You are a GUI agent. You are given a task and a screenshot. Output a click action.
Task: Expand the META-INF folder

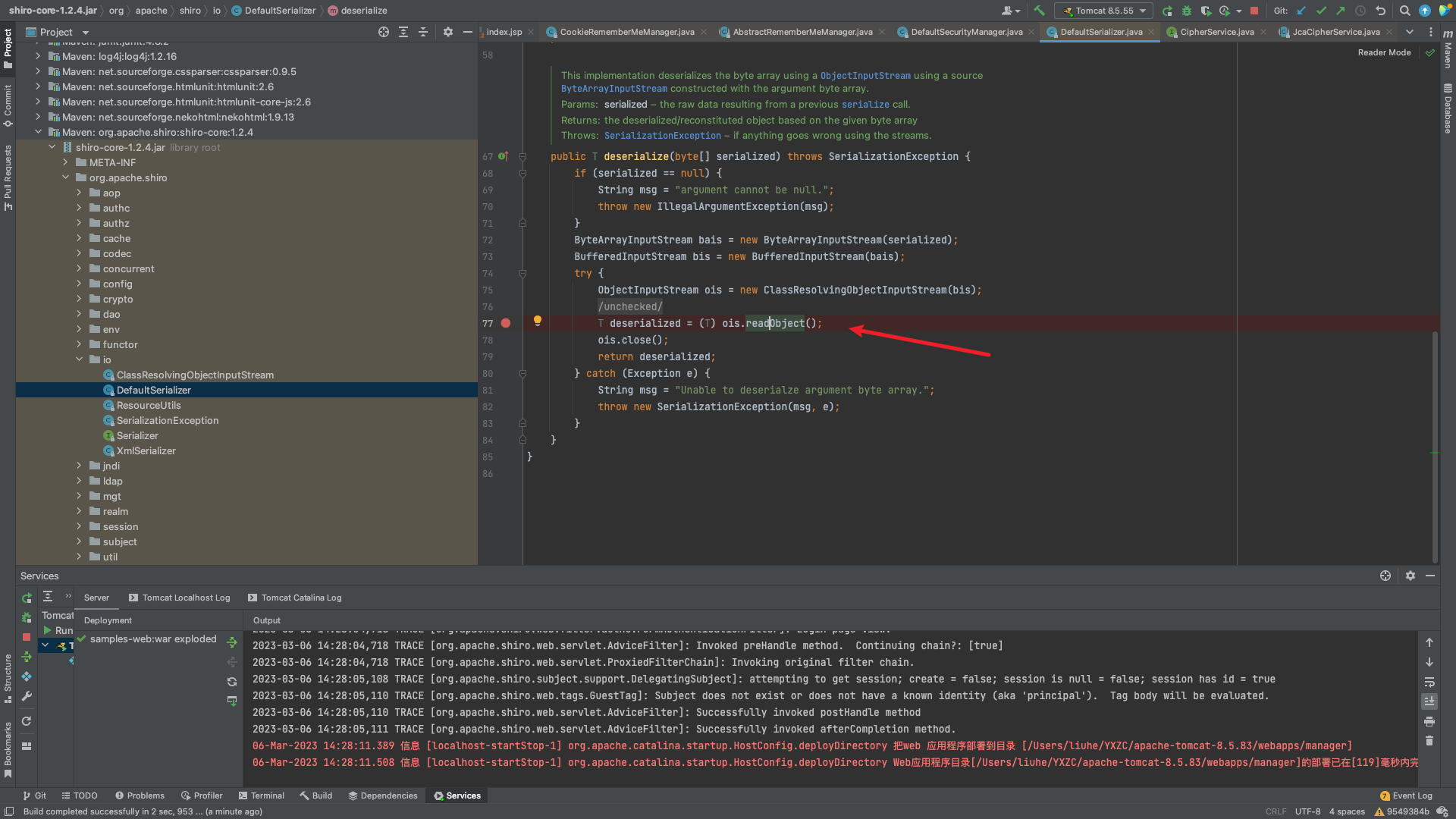click(65, 162)
